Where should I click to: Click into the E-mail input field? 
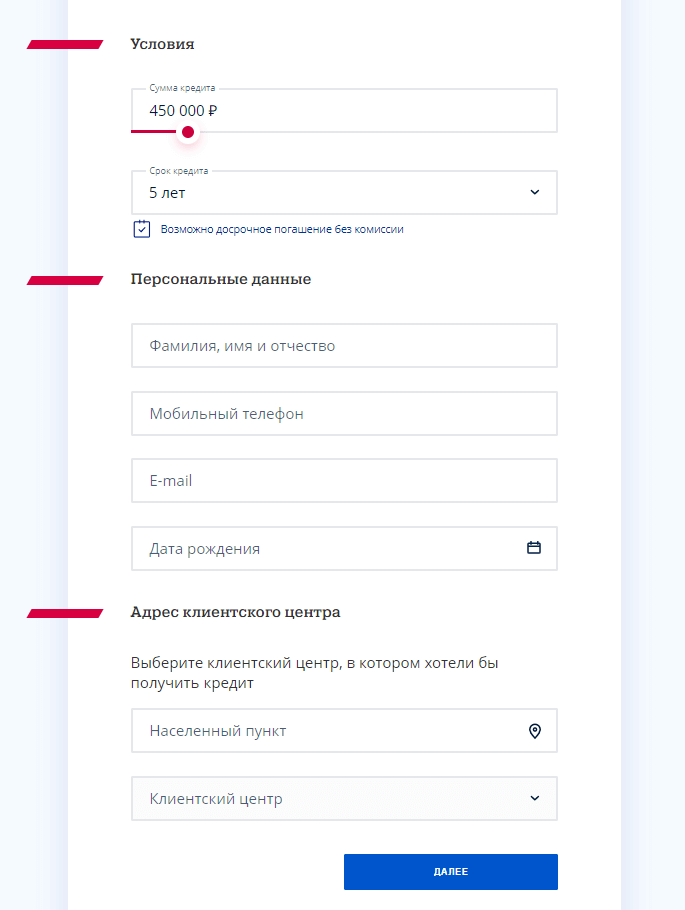click(343, 481)
